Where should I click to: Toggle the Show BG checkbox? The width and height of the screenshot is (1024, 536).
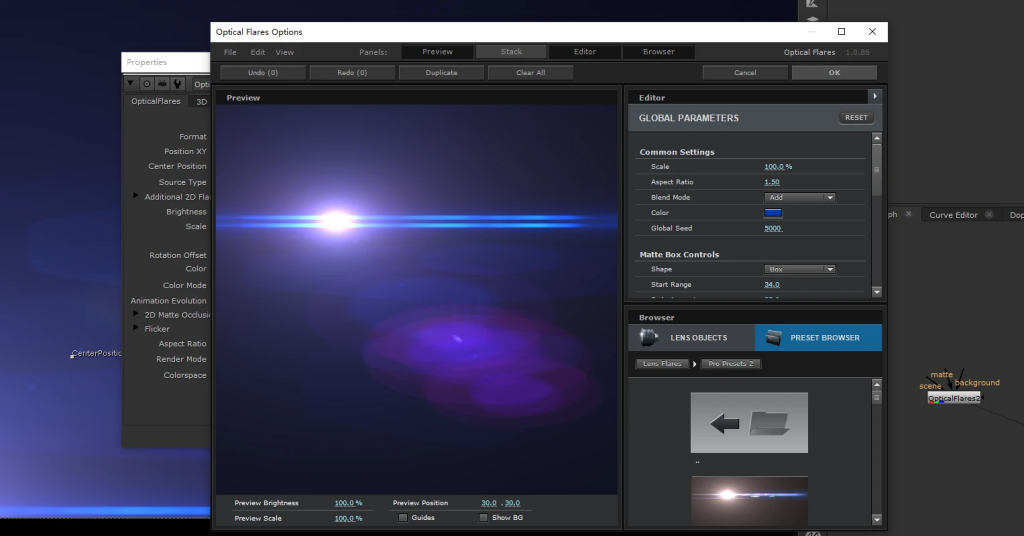[483, 518]
